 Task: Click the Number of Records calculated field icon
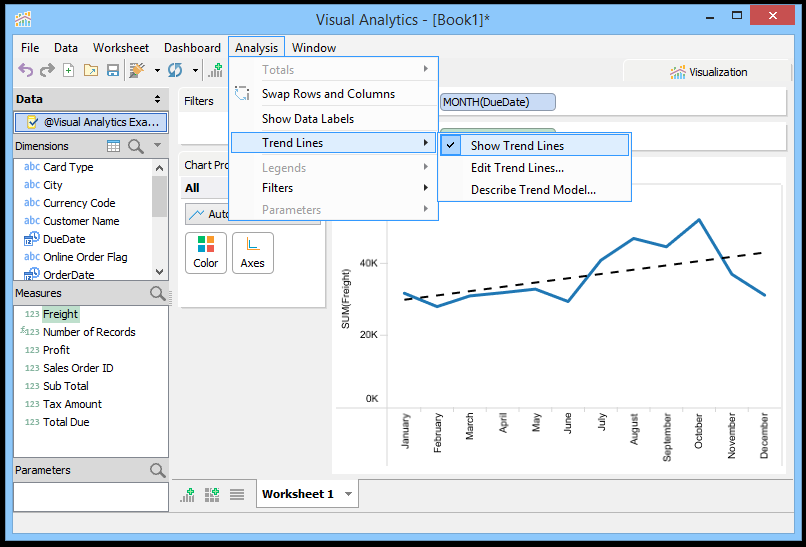[30, 332]
